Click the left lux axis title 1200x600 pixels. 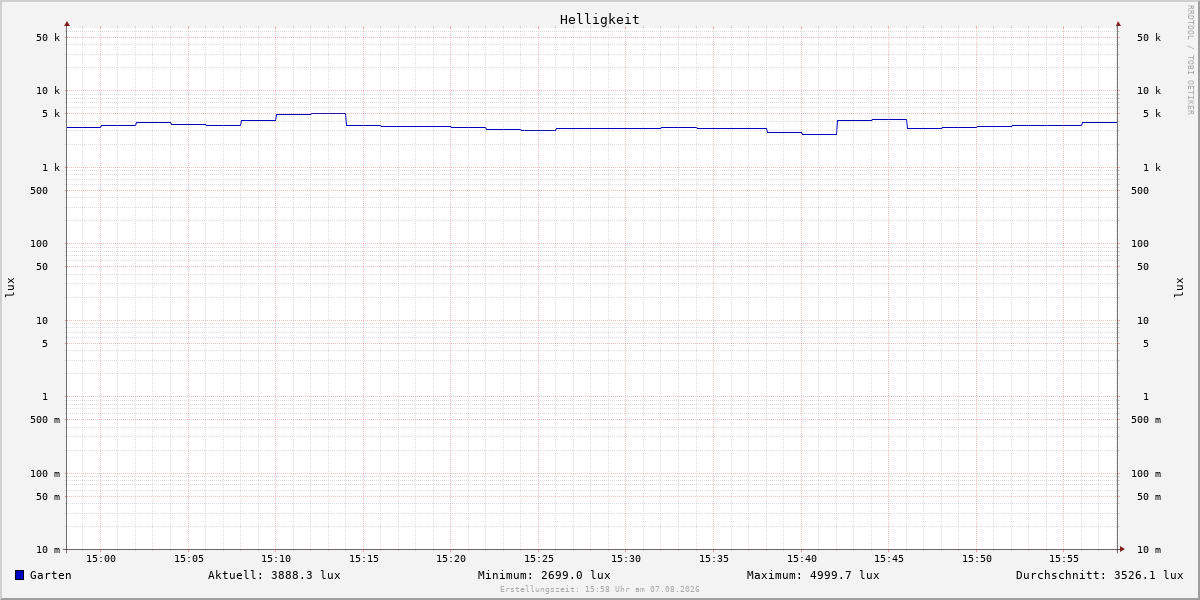11,288
